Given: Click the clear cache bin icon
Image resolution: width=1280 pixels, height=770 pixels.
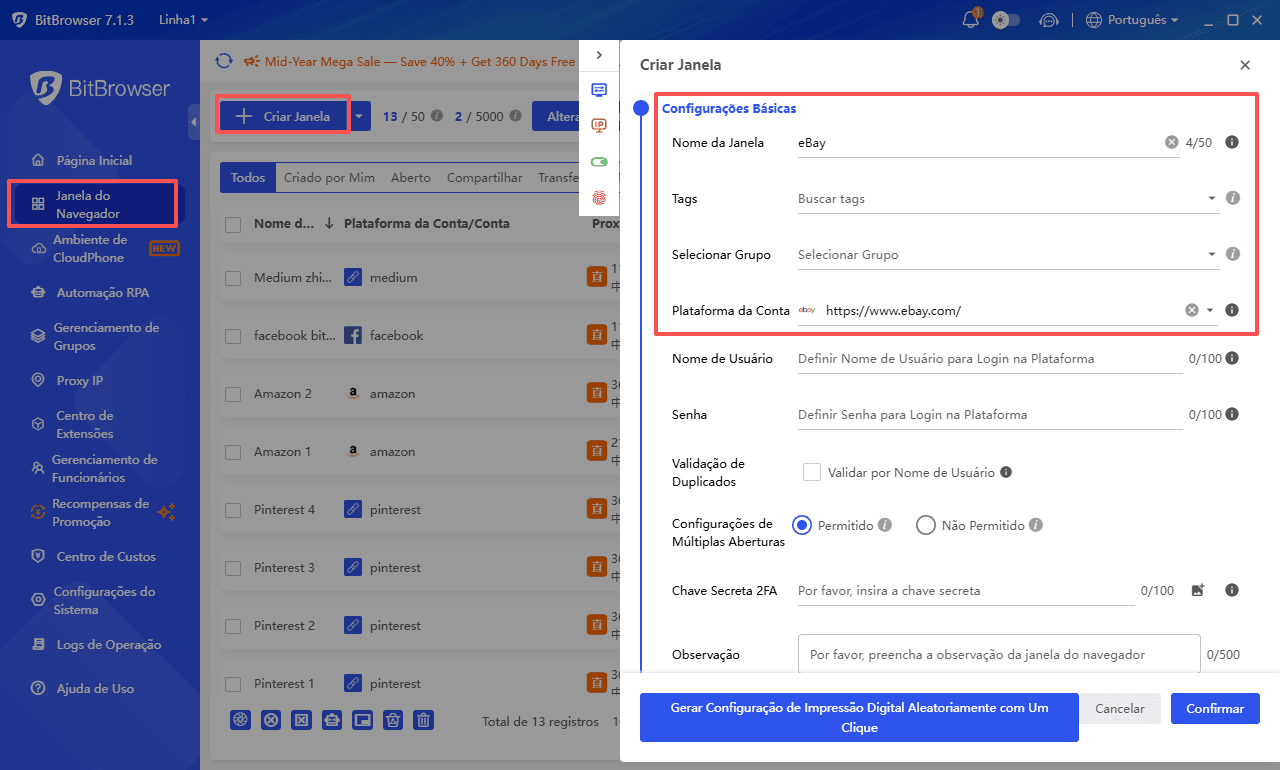Looking at the screenshot, I should pos(393,720).
